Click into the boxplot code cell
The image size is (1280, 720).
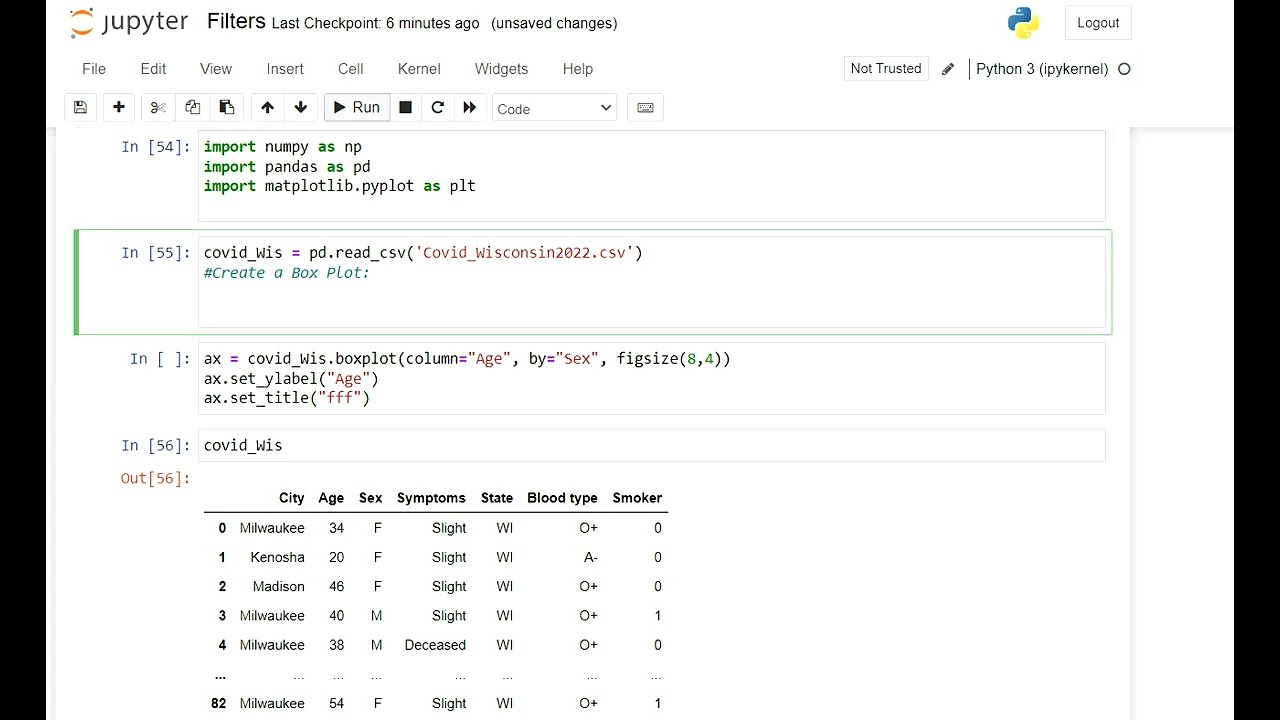[x=650, y=378]
